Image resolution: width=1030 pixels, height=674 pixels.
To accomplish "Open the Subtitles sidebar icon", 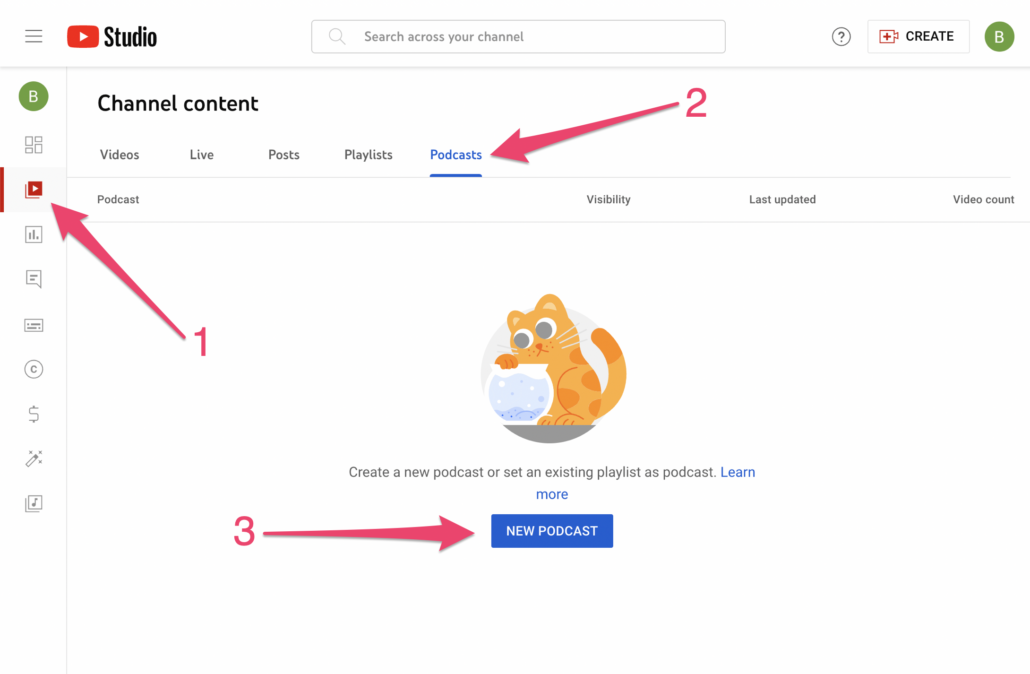I will coord(34,325).
